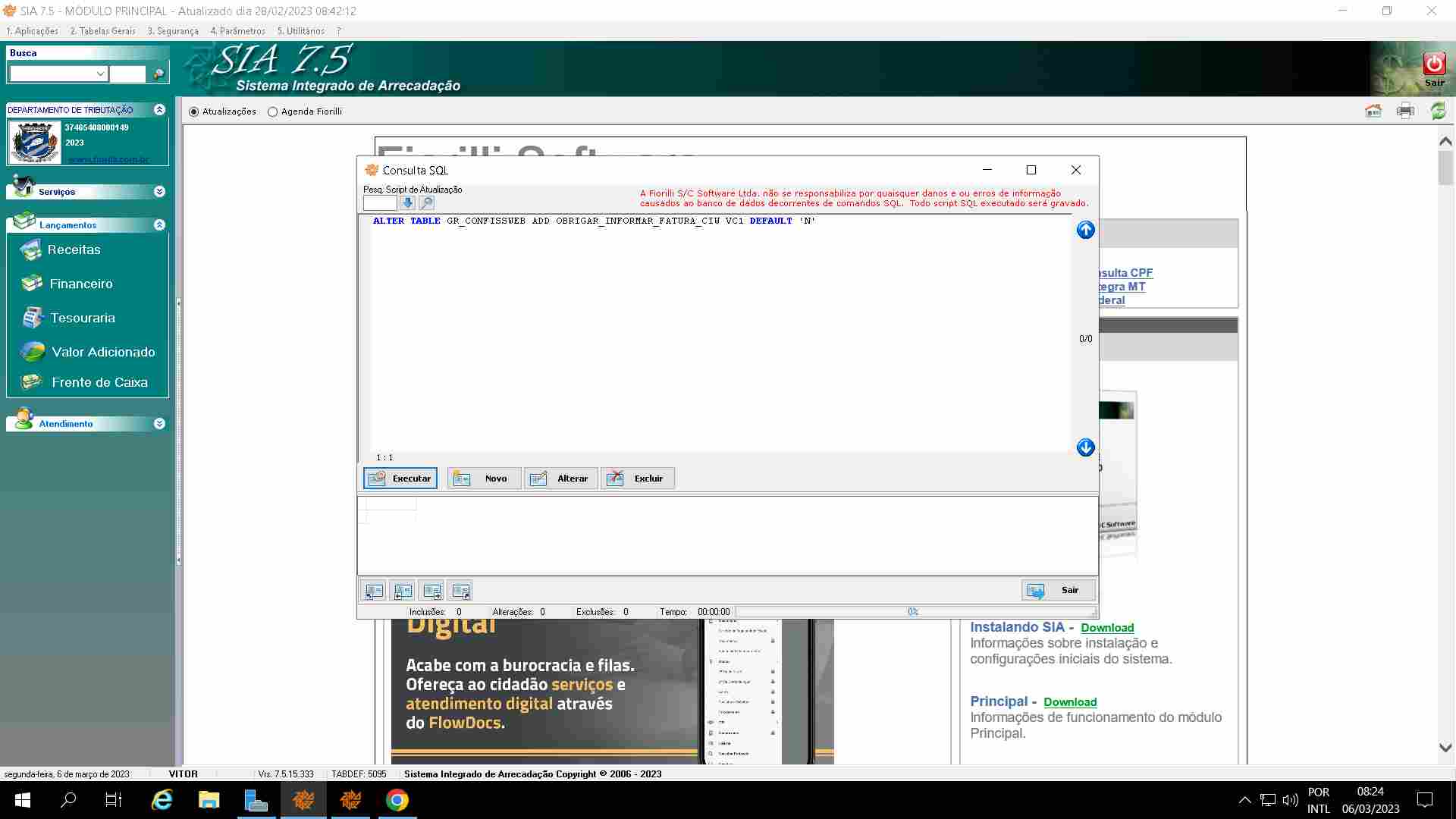
Task: Click the page vertical scrollbar down arrow
Action: (1445, 748)
